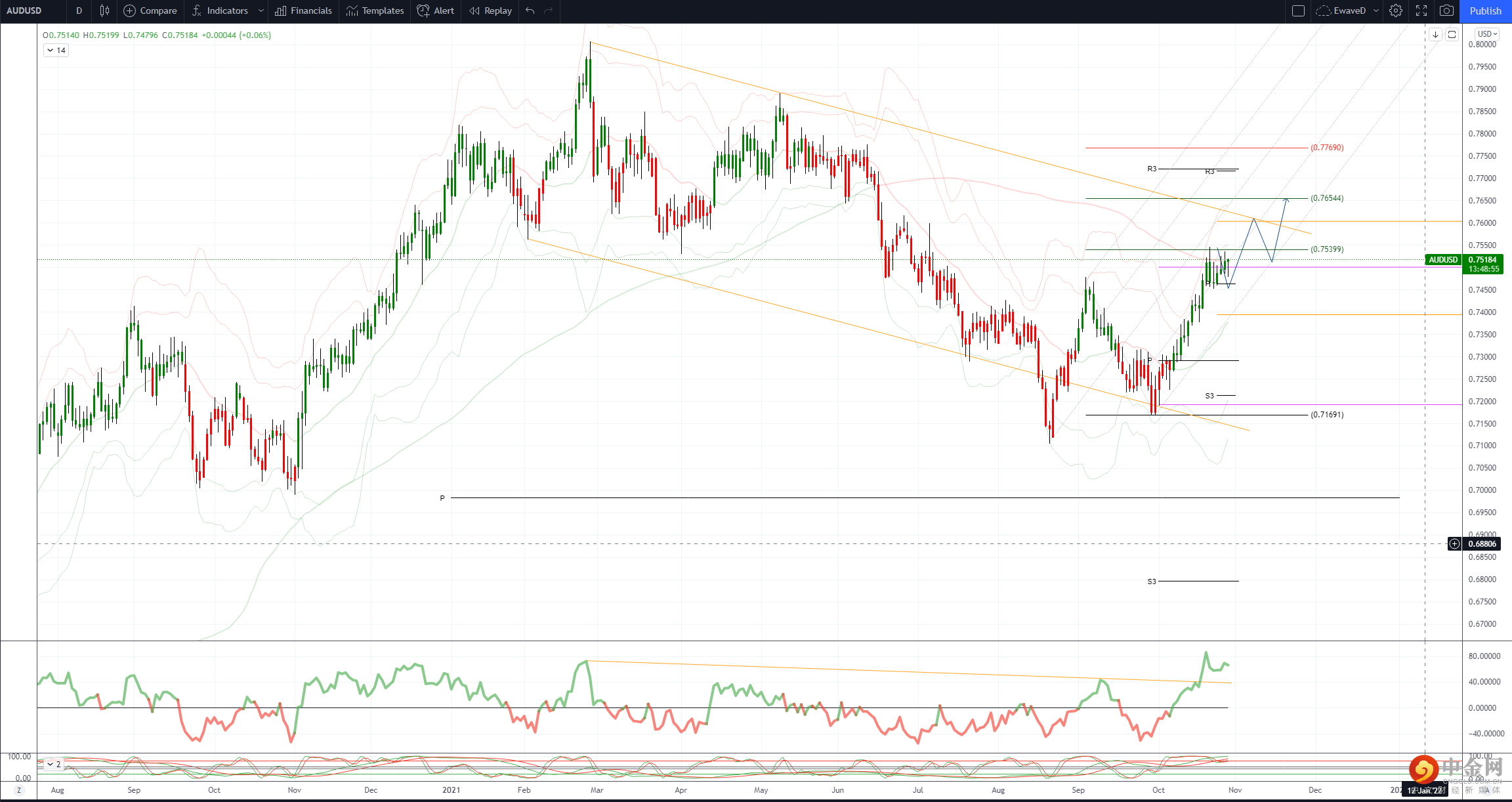The width and height of the screenshot is (1512, 802).
Task: Open chart settings gear icon
Action: pyautogui.click(x=1396, y=11)
